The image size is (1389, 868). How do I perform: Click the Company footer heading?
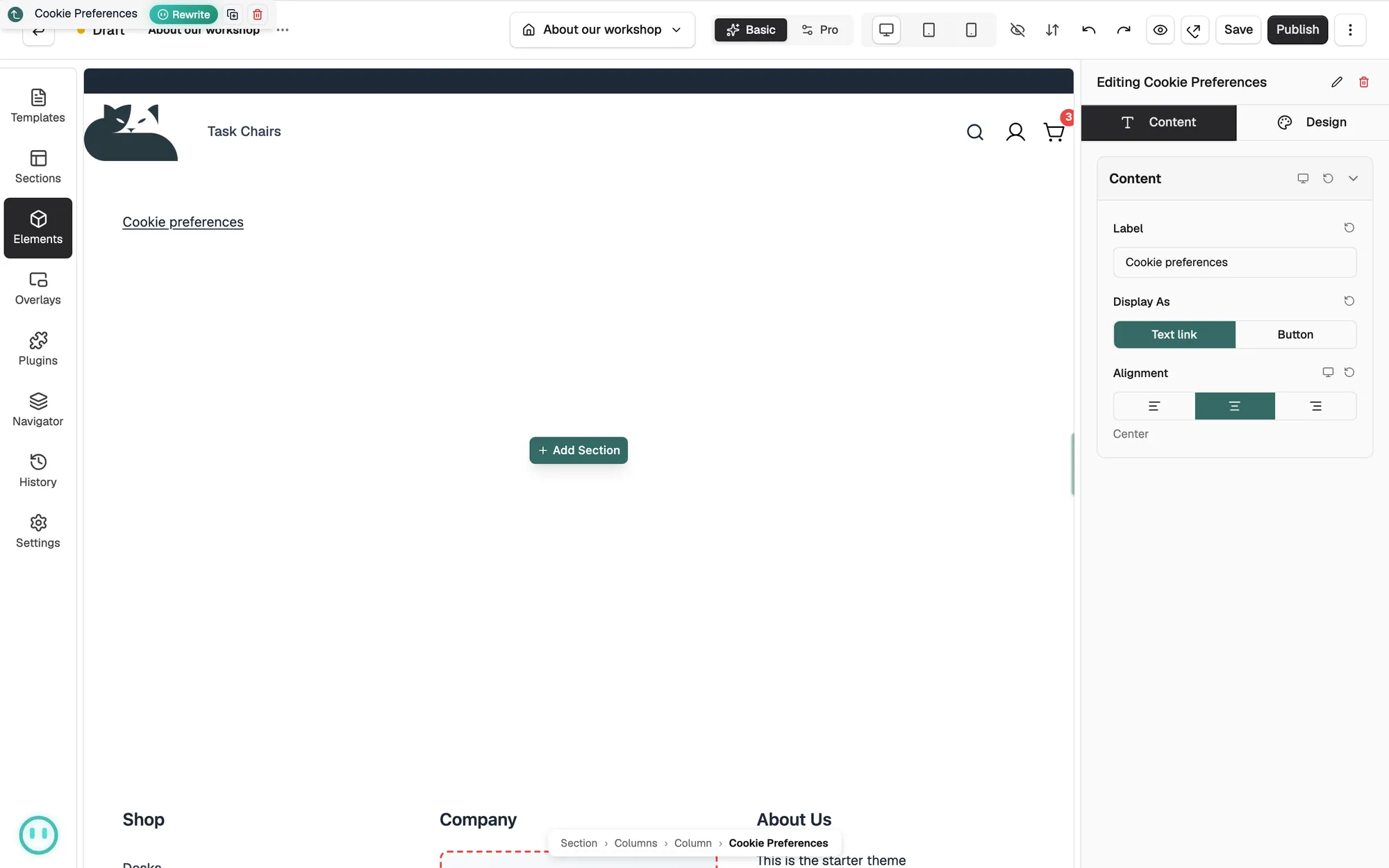click(478, 819)
